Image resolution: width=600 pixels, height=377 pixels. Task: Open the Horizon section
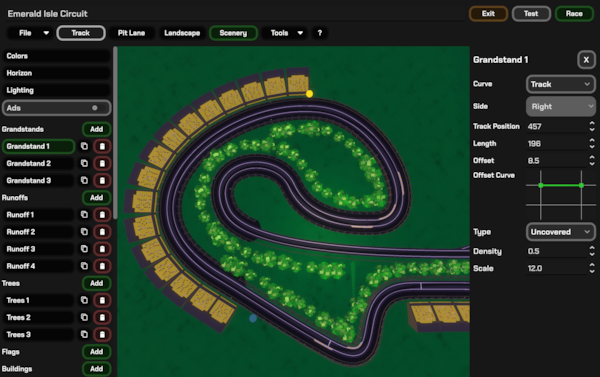(57, 73)
